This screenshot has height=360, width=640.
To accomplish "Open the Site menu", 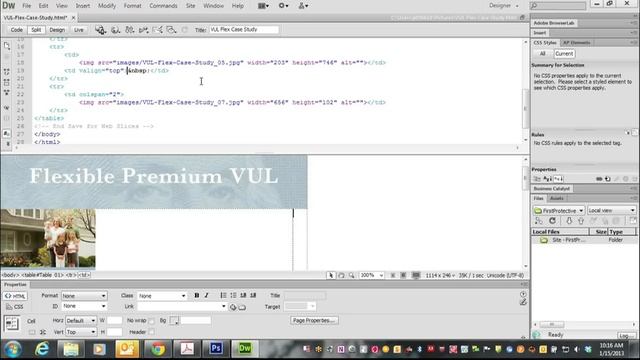I will 191,6.
